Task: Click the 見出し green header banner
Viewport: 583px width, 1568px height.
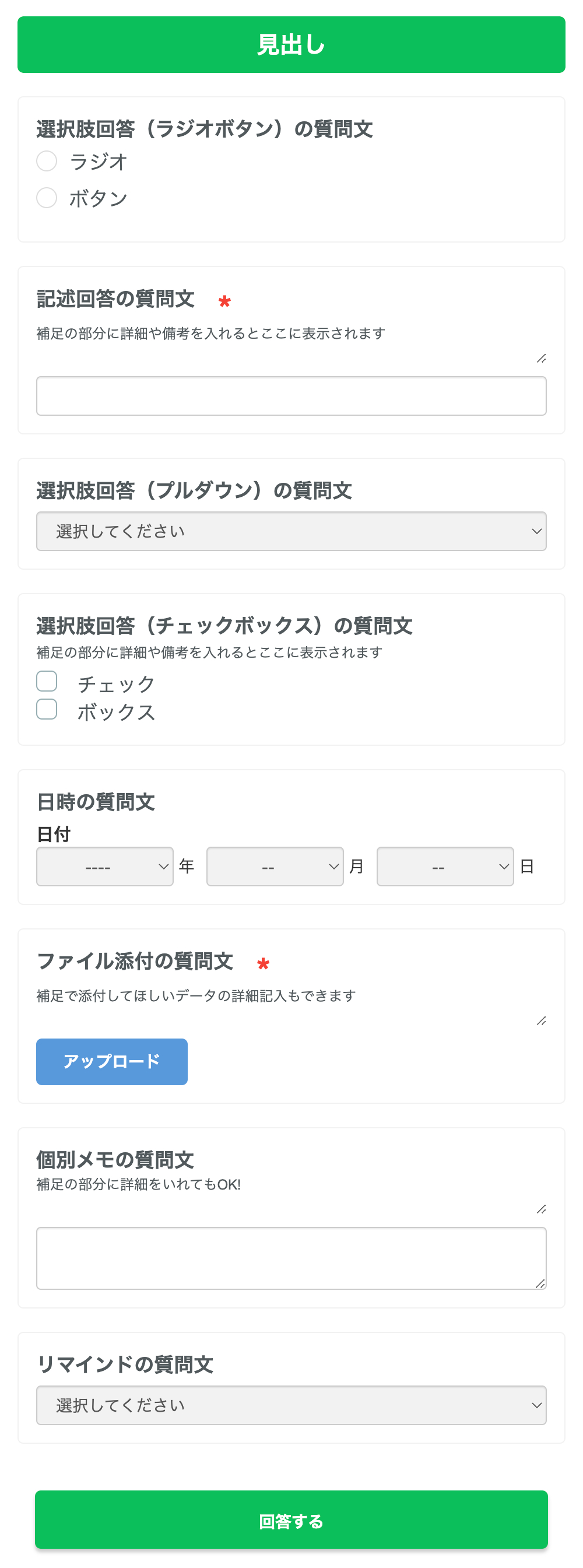Action: click(x=291, y=44)
